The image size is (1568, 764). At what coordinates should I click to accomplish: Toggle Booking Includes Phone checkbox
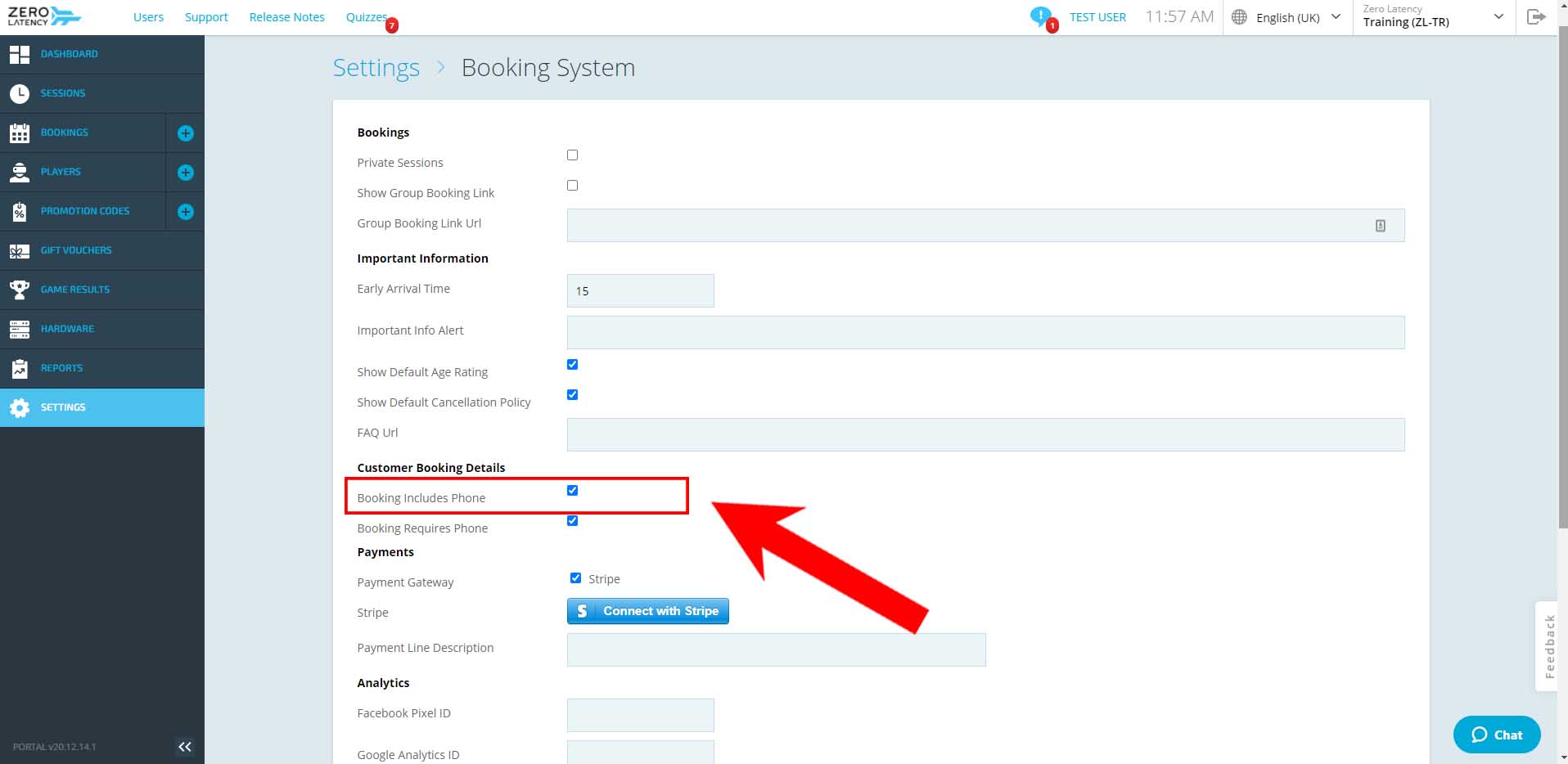[572, 490]
